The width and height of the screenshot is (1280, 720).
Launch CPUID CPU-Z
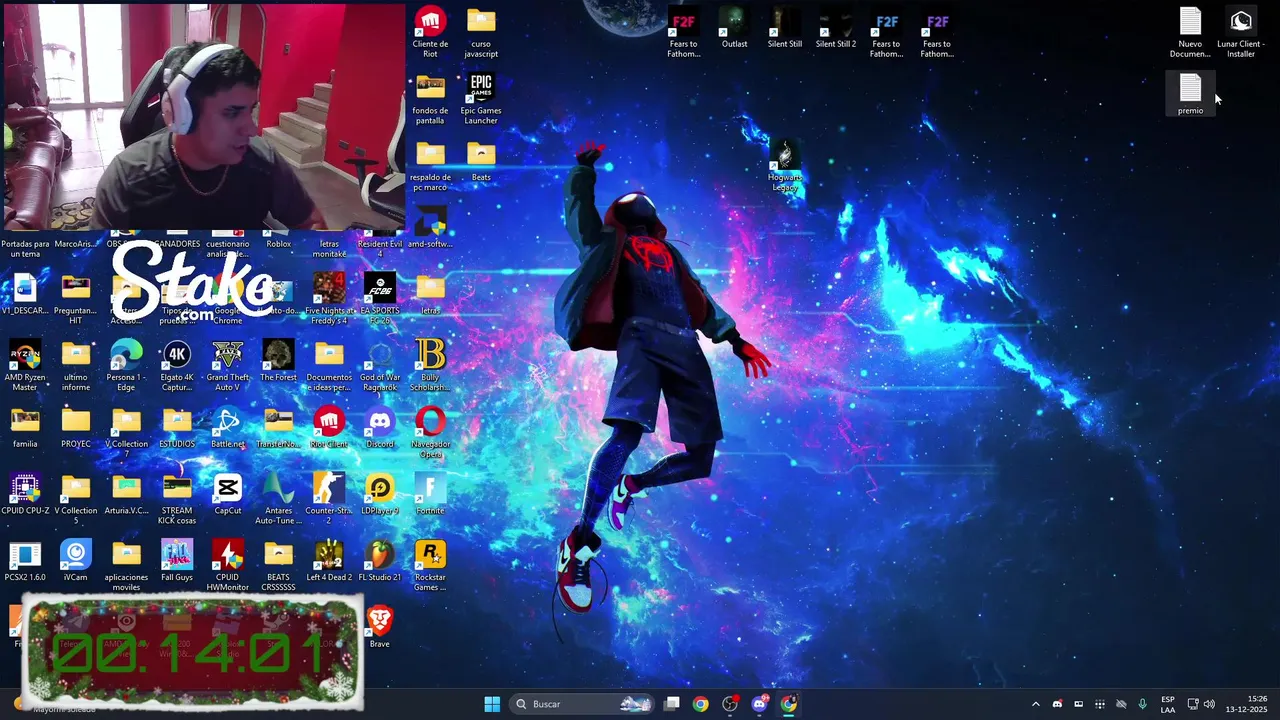tap(25, 495)
